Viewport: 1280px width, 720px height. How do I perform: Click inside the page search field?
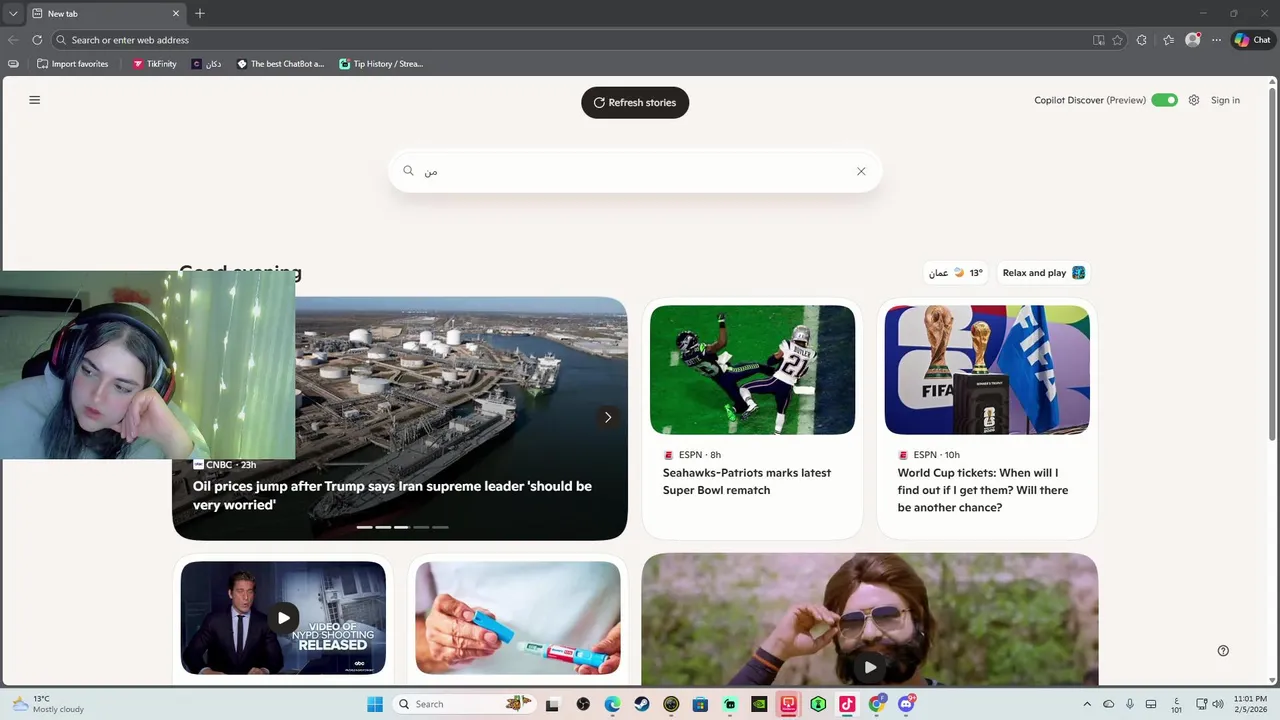pyautogui.click(x=635, y=171)
